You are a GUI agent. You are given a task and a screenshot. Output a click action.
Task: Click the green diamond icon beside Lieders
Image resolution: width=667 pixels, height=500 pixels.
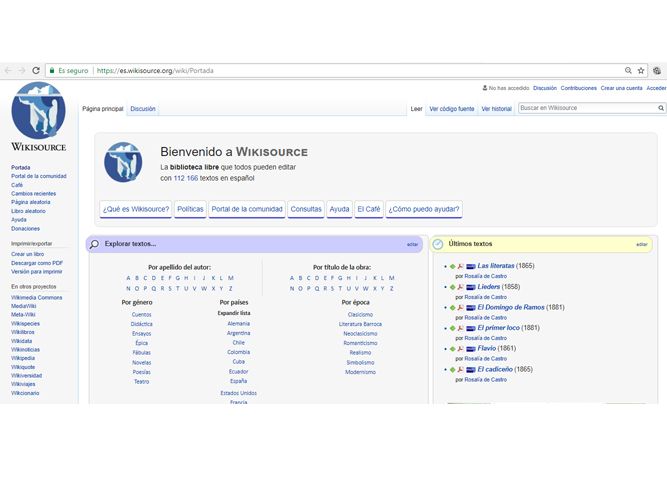[452, 287]
